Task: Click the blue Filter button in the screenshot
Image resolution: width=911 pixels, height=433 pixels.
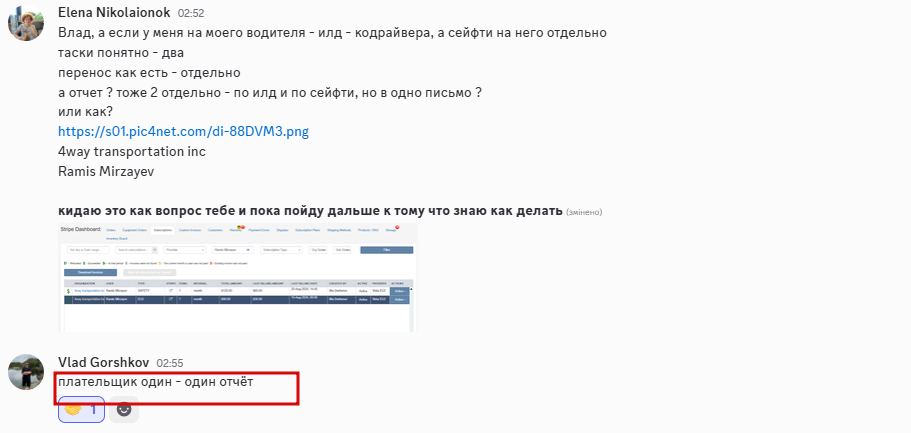Action: pyautogui.click(x=386, y=250)
